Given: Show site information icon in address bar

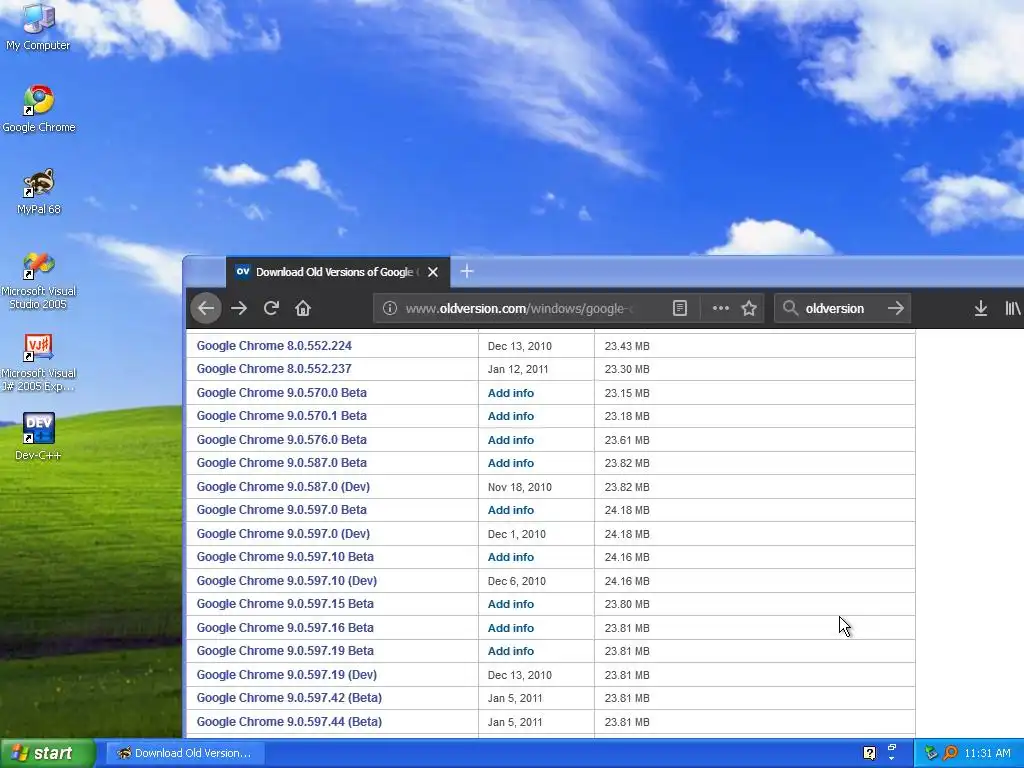Looking at the screenshot, I should pyautogui.click(x=389, y=308).
